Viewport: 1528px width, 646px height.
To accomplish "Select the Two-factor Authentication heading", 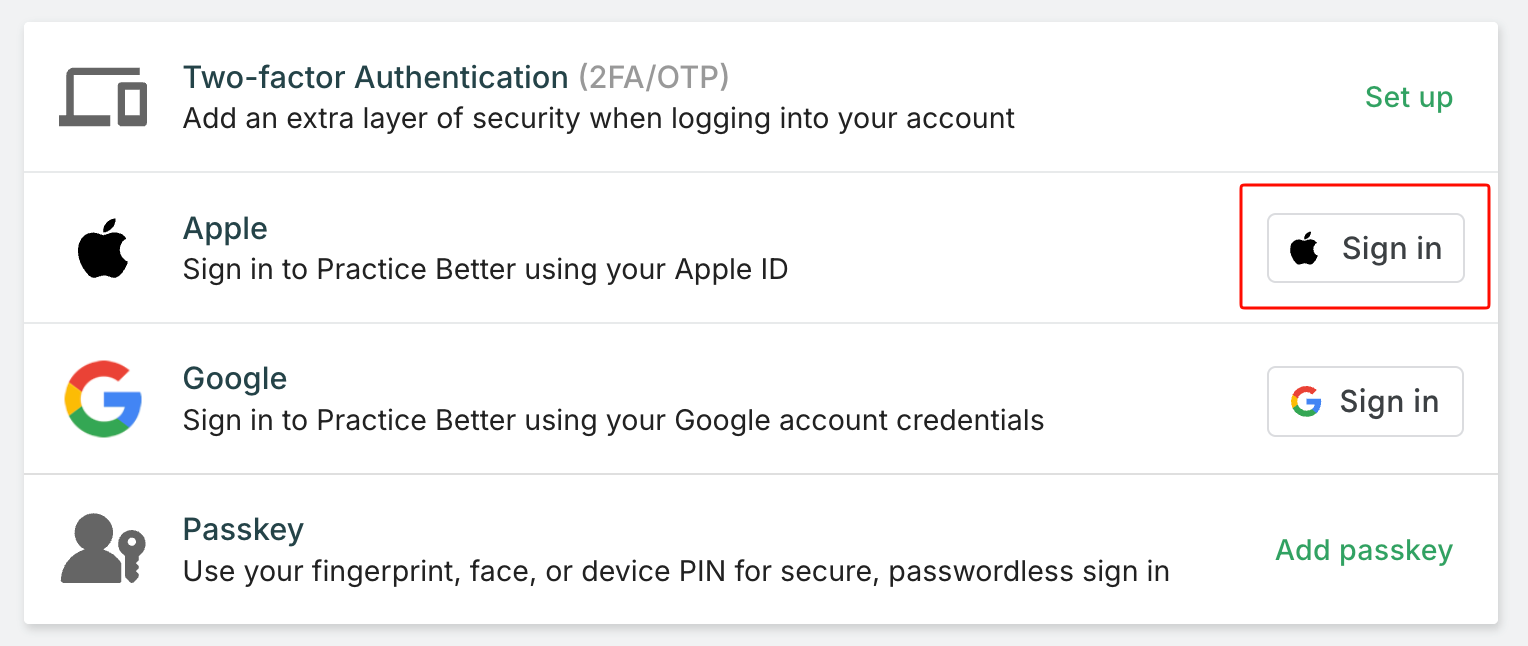I will [x=375, y=77].
